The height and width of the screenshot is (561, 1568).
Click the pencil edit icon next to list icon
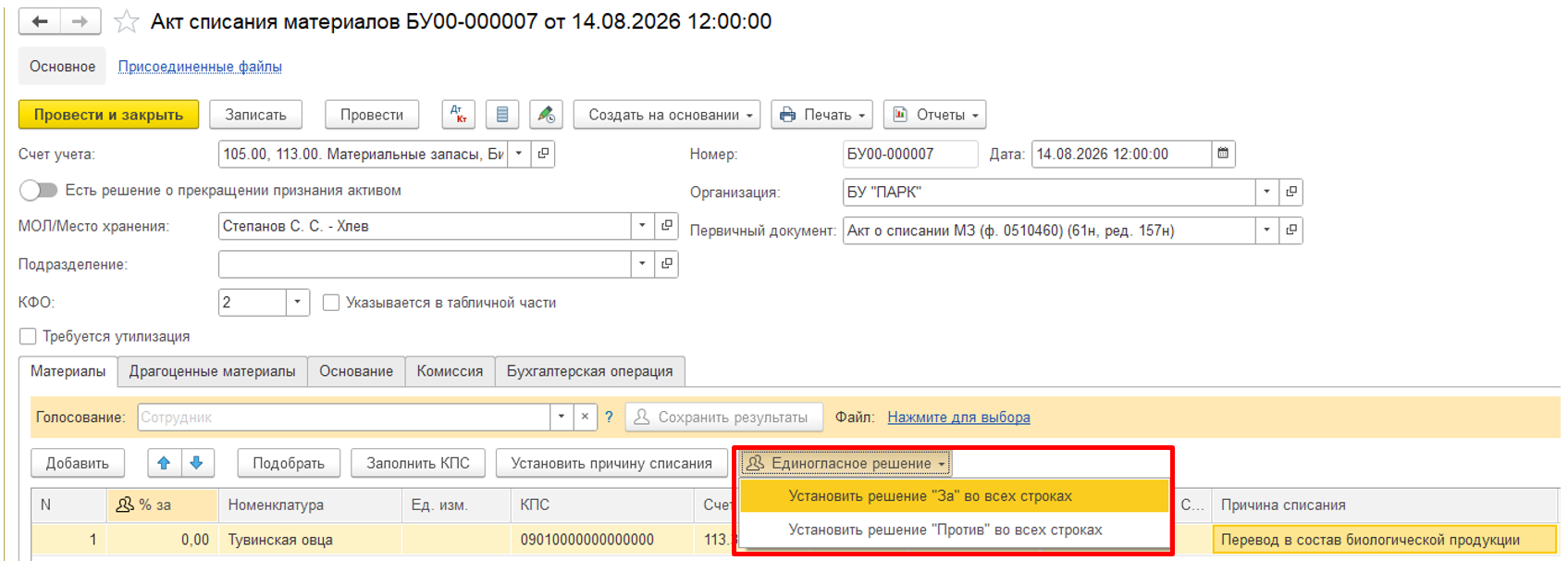point(546,115)
